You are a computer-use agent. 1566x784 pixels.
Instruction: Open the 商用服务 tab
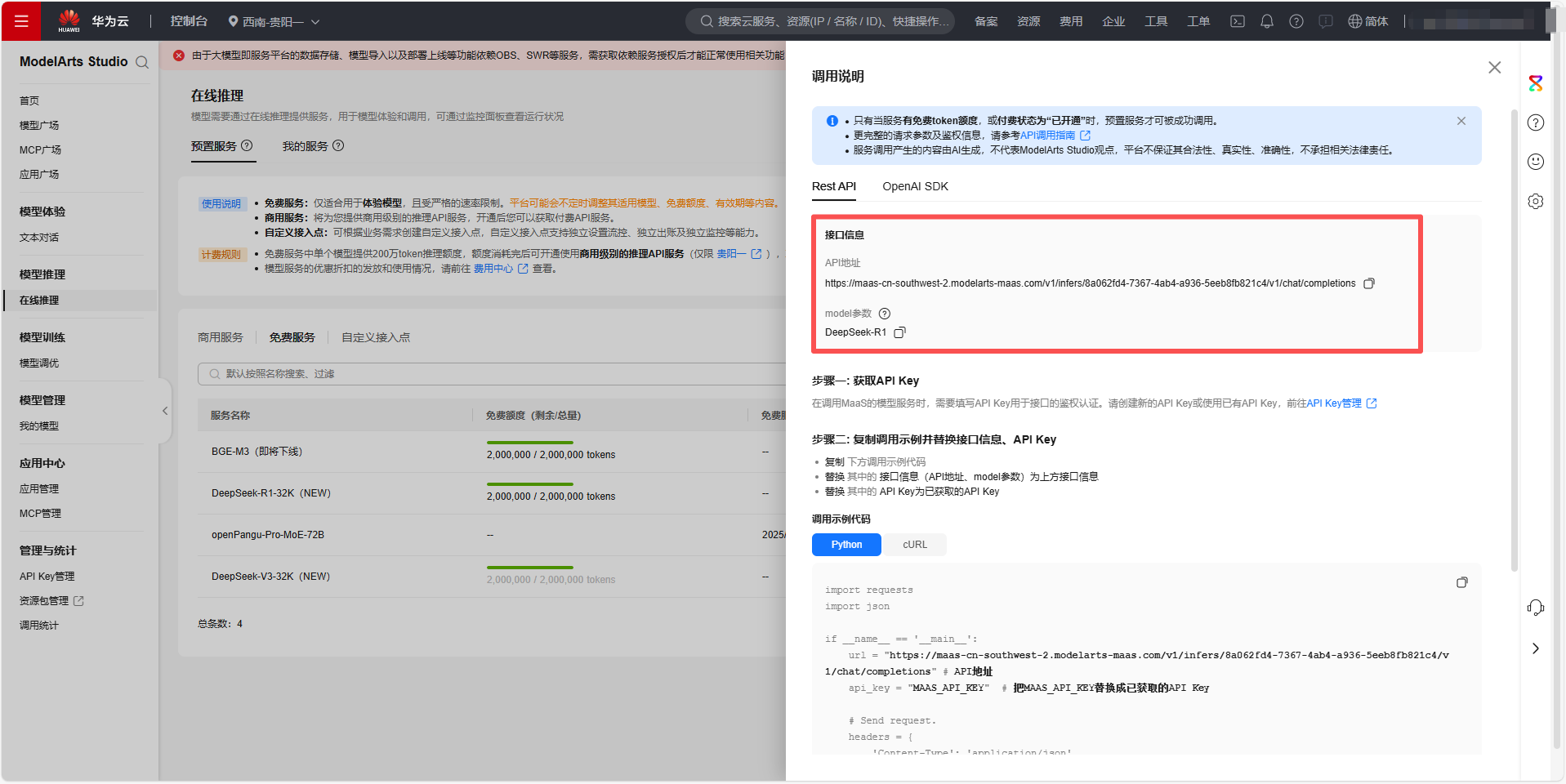221,337
